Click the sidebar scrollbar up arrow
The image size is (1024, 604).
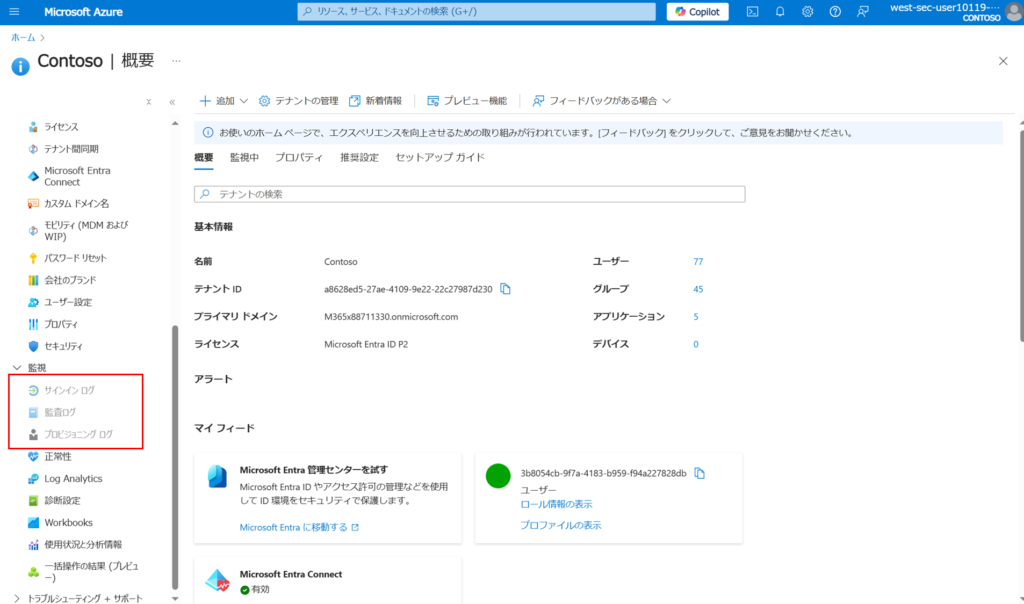[174, 123]
